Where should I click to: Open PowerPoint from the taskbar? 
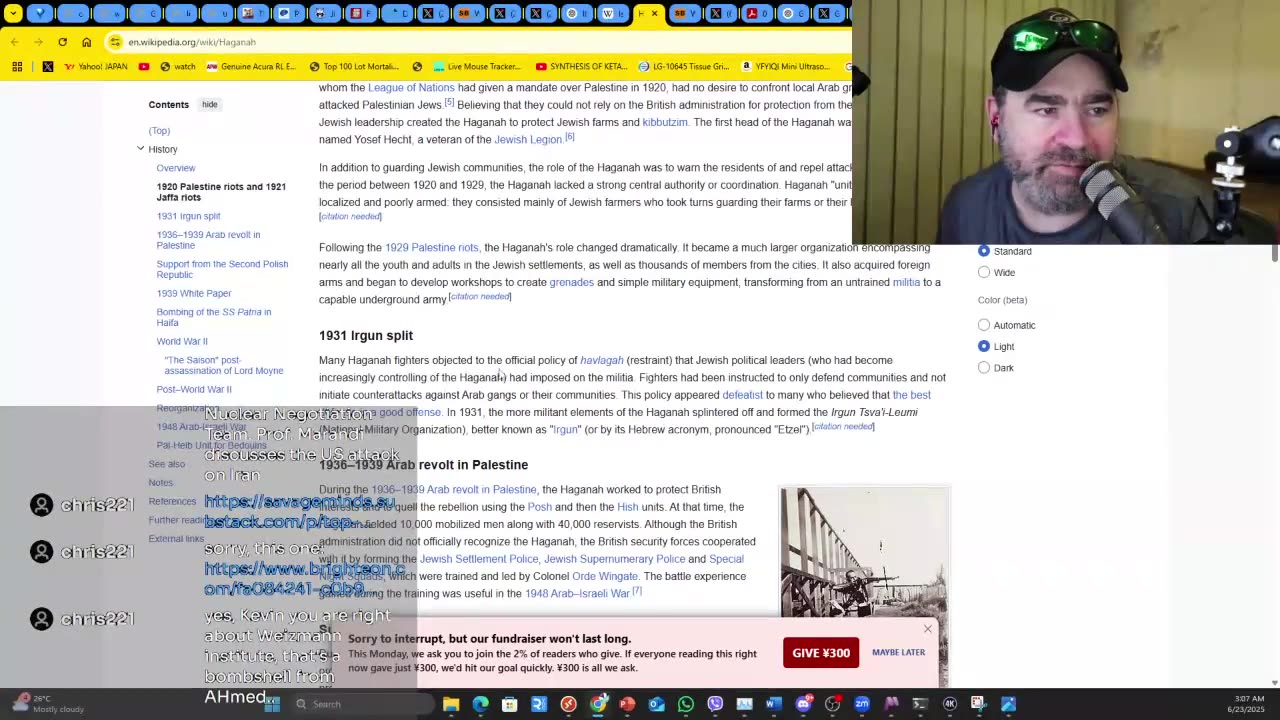coord(627,704)
